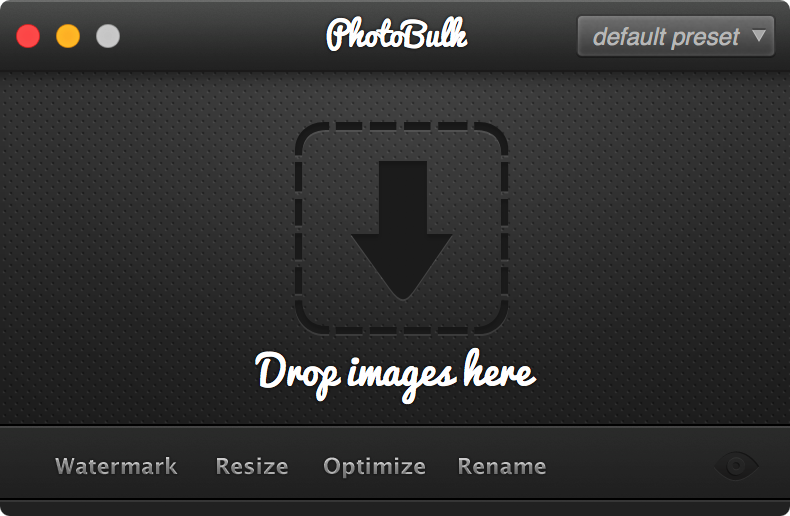The width and height of the screenshot is (790, 516).
Task: Expand presets via the triangle arrow
Action: tap(759, 35)
